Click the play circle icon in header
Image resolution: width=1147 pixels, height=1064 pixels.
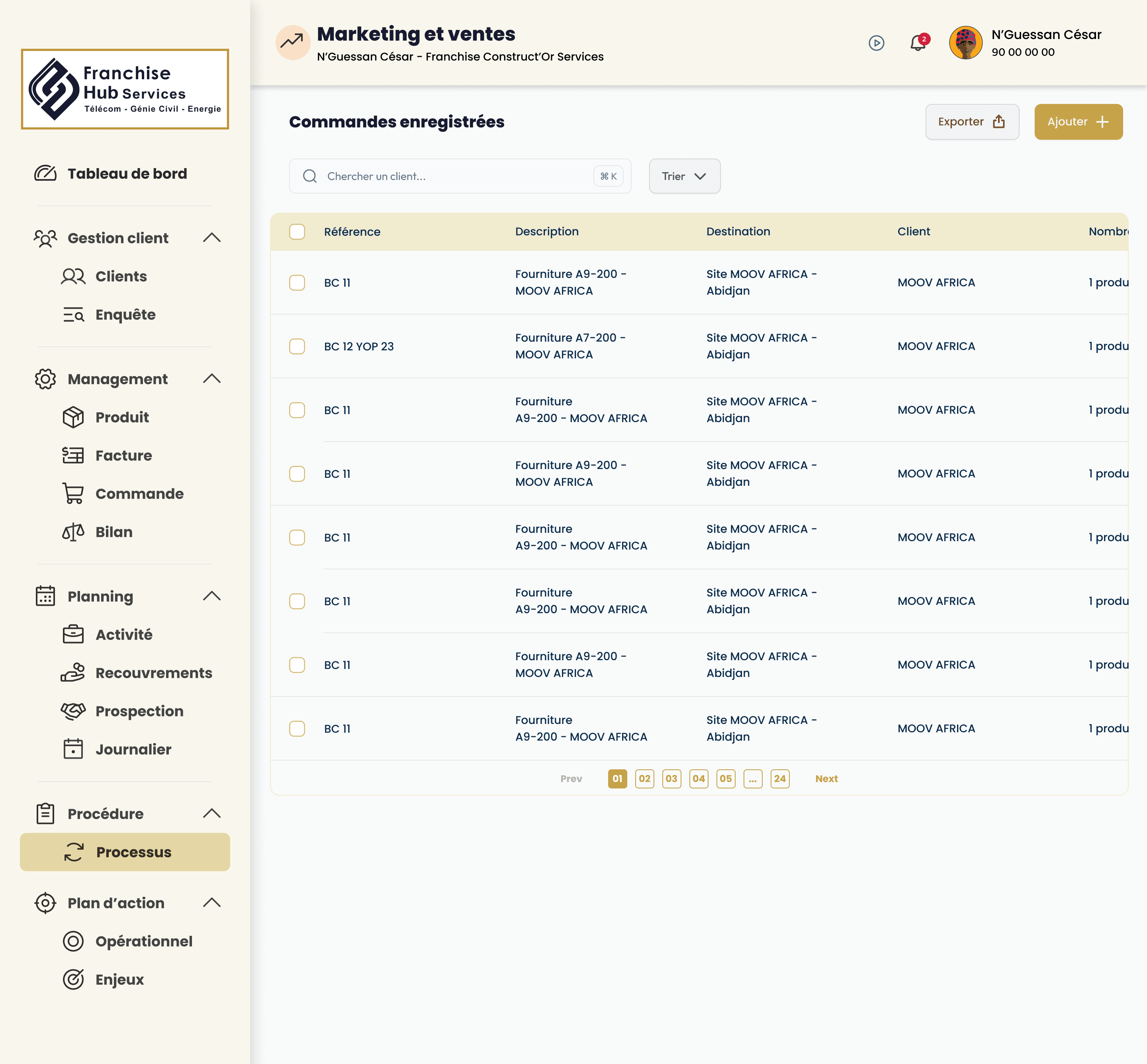click(x=876, y=43)
